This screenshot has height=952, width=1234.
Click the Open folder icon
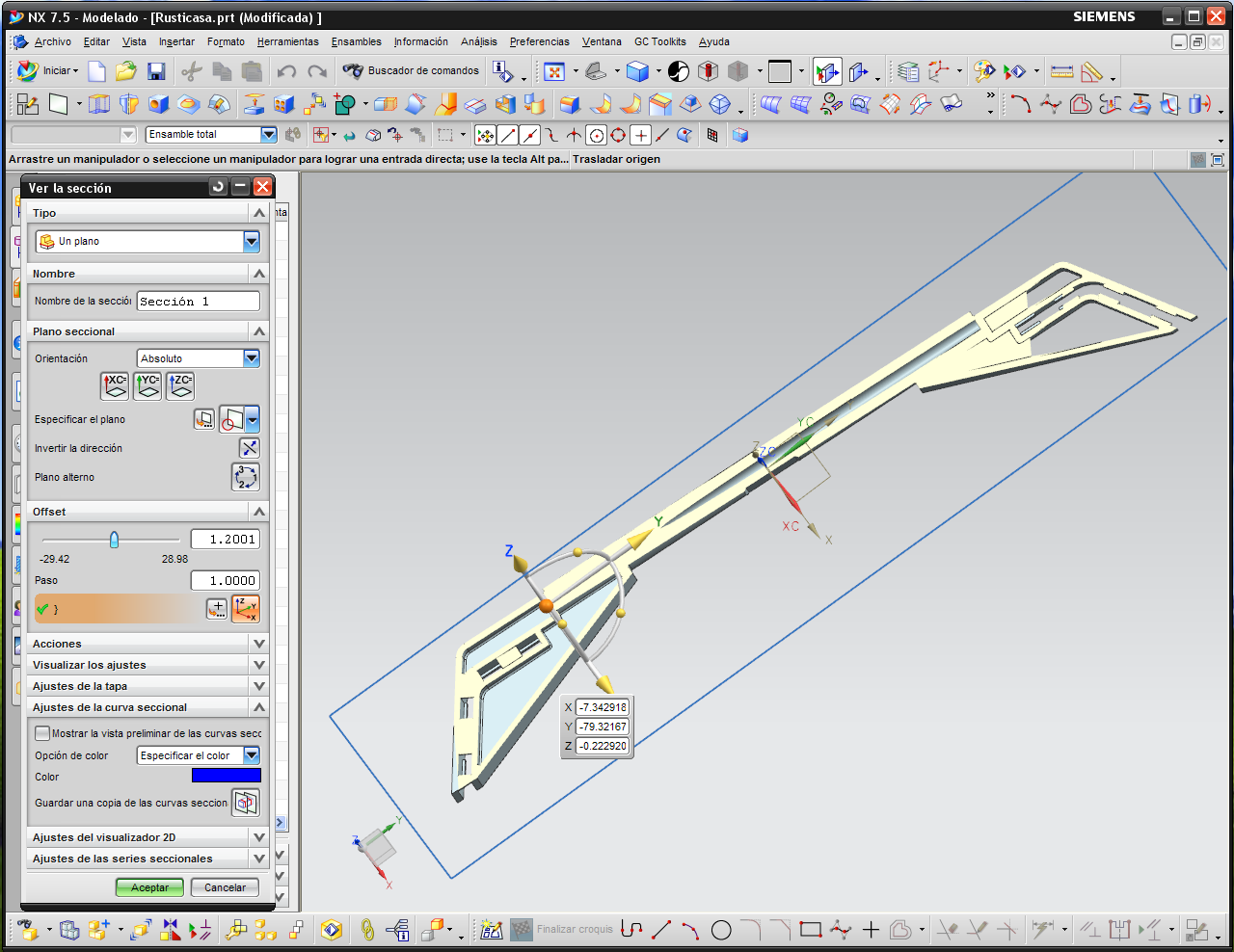pyautogui.click(x=126, y=71)
